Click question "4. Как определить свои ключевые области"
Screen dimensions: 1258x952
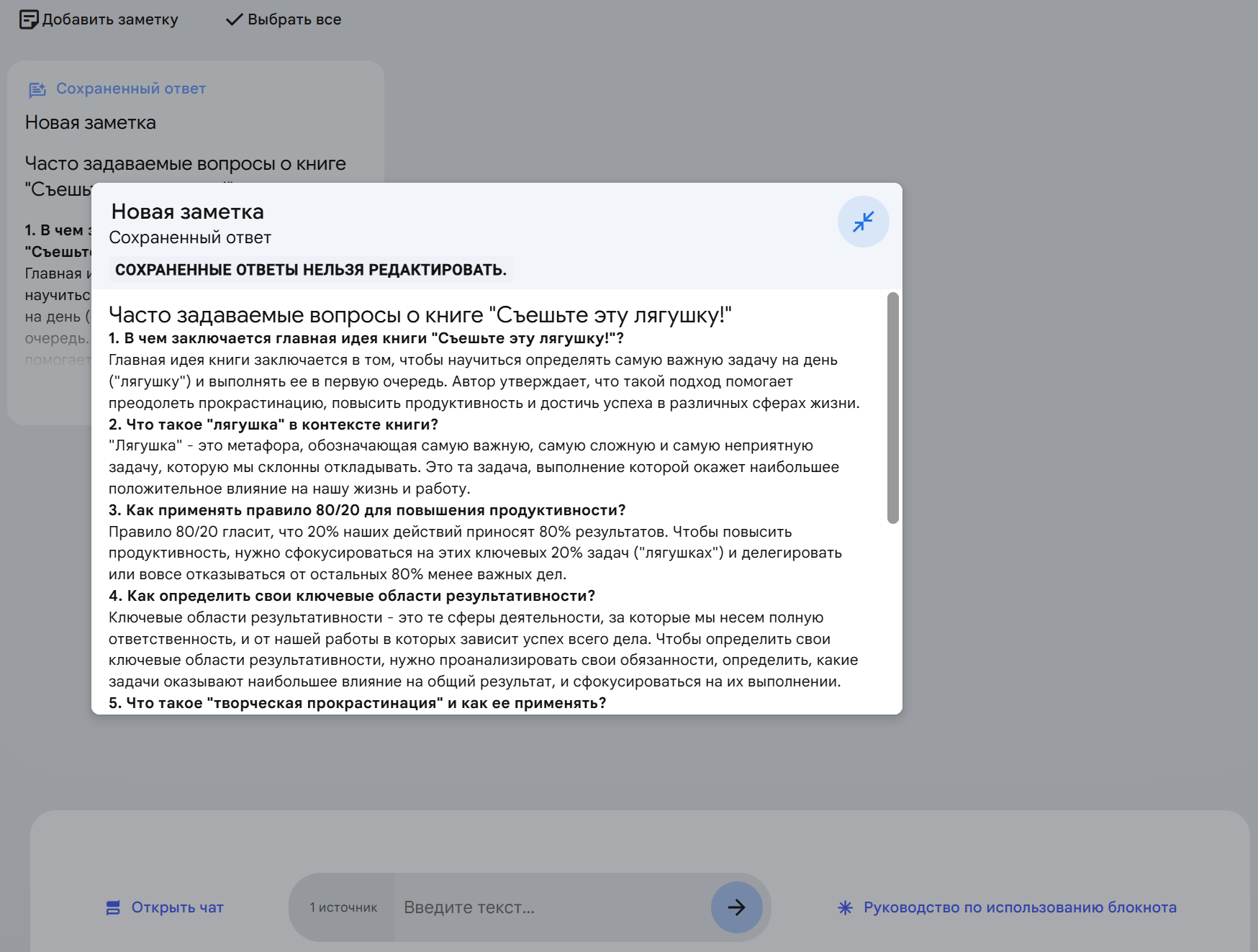point(352,596)
